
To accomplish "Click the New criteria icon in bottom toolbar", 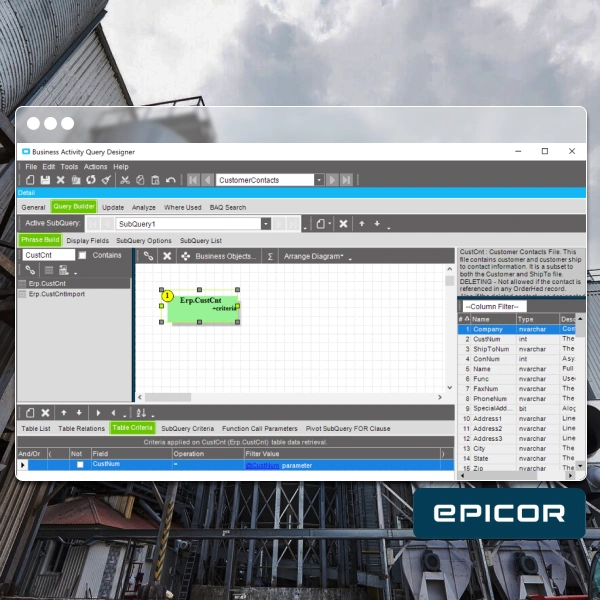I will (30, 413).
